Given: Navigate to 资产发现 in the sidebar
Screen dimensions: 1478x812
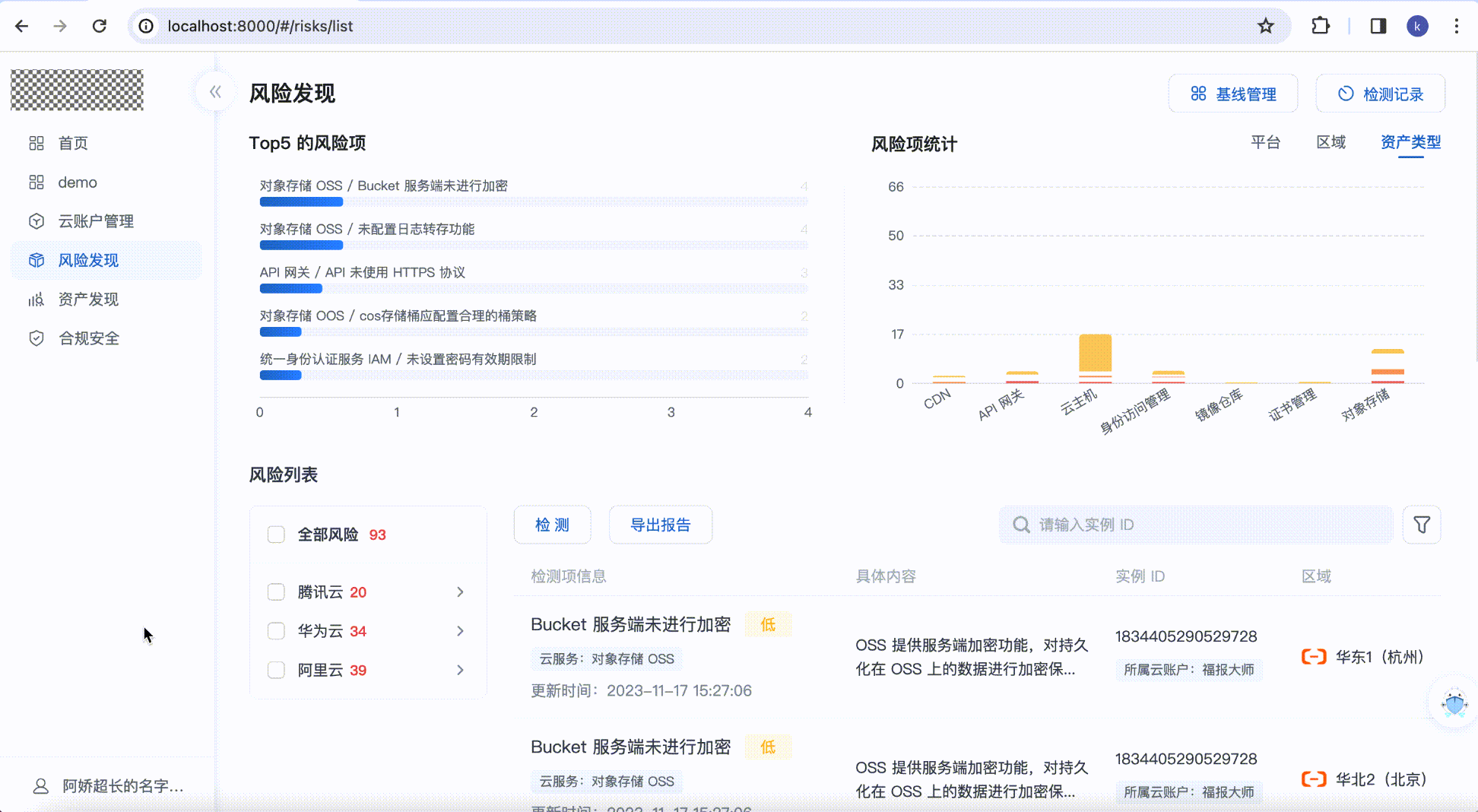Looking at the screenshot, I should pos(88,300).
